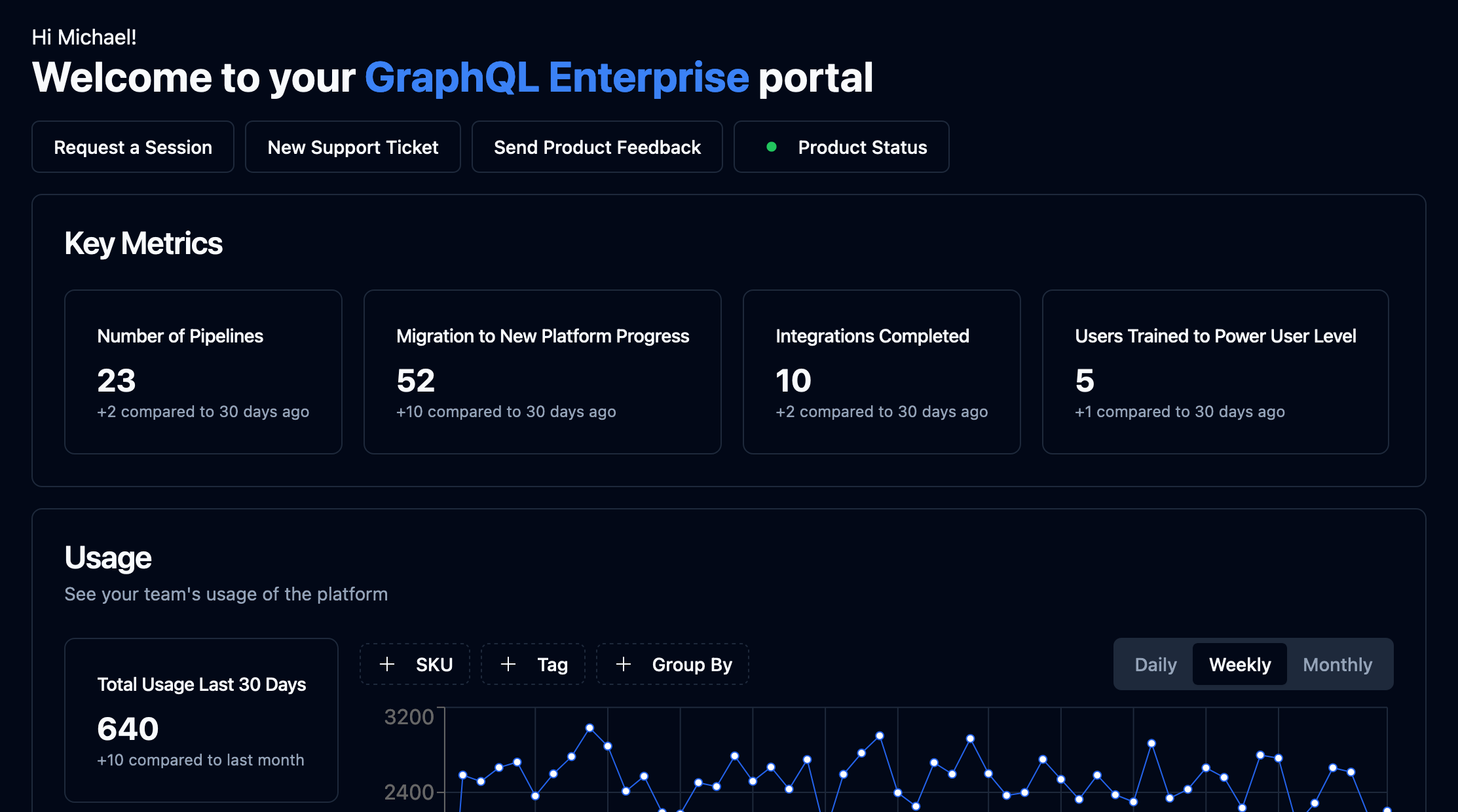Click Send Product Feedback button
Screen dimensions: 1458x812
[597, 147]
